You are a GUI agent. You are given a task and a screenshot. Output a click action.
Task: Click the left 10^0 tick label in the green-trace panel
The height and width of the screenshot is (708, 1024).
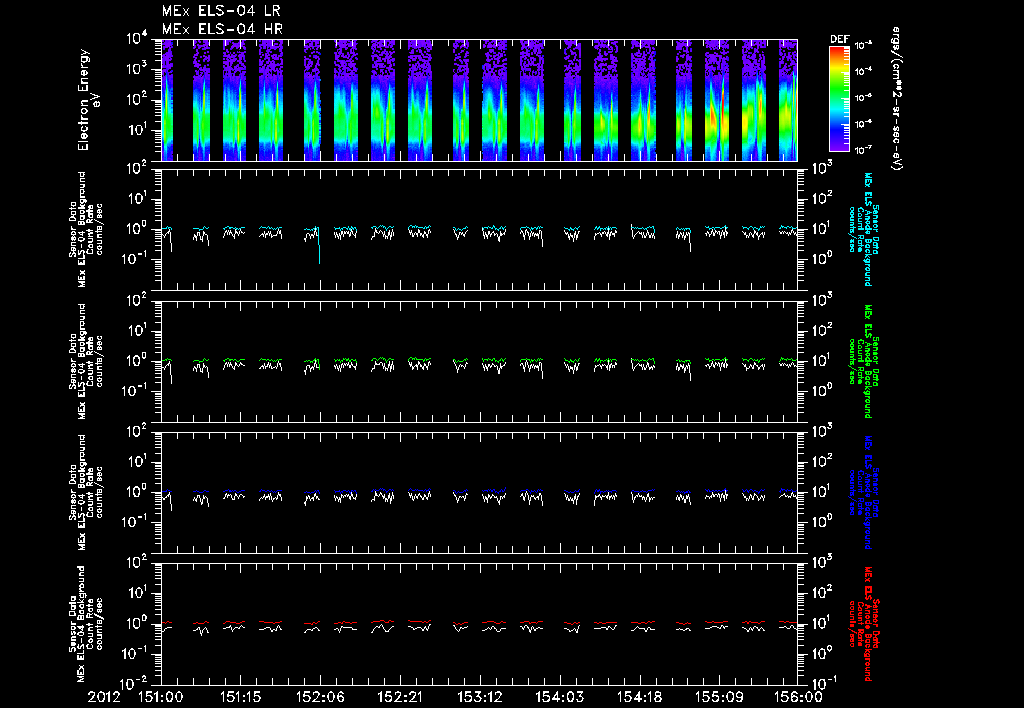coord(138,360)
